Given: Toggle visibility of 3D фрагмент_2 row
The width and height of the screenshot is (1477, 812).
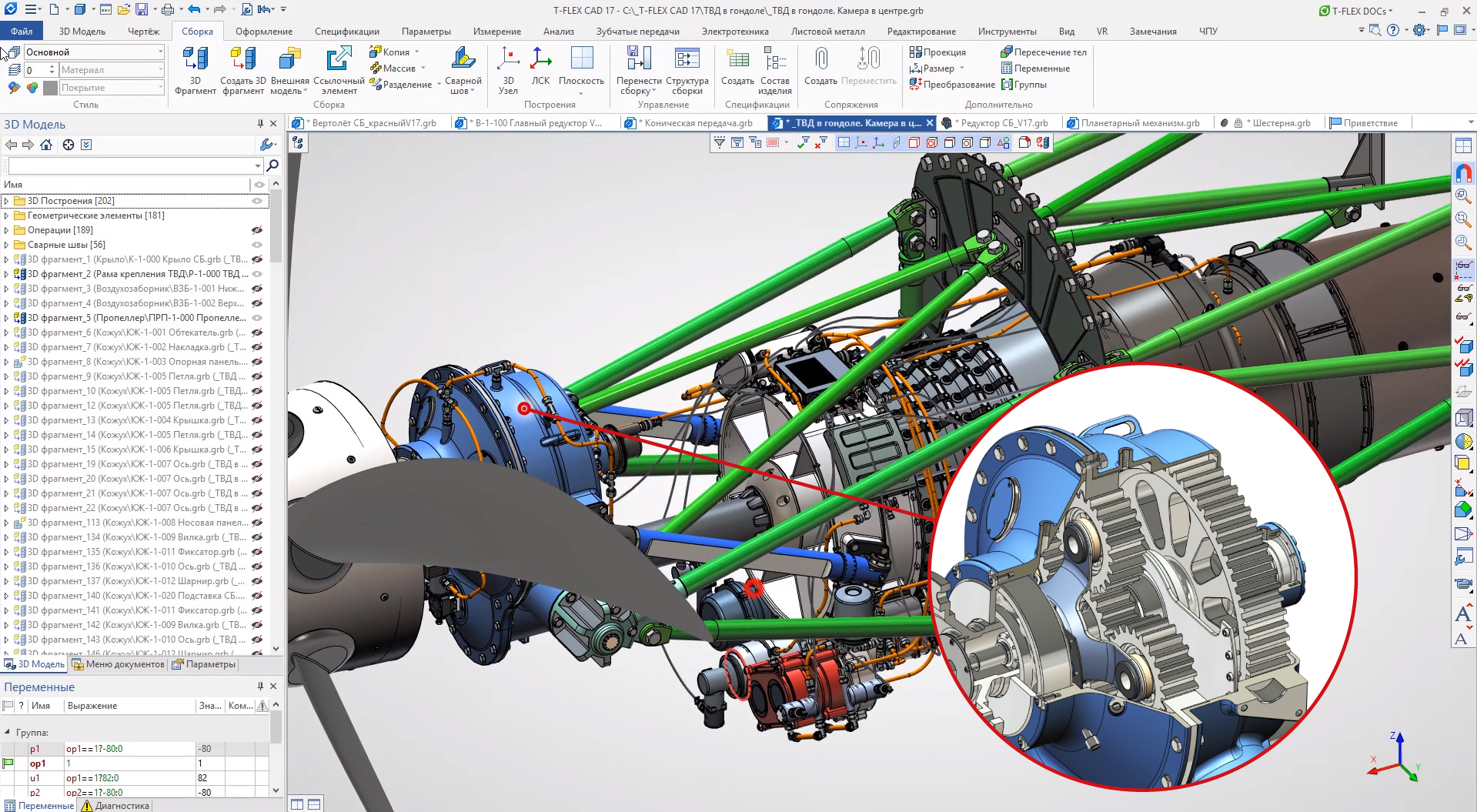Looking at the screenshot, I should click(257, 274).
